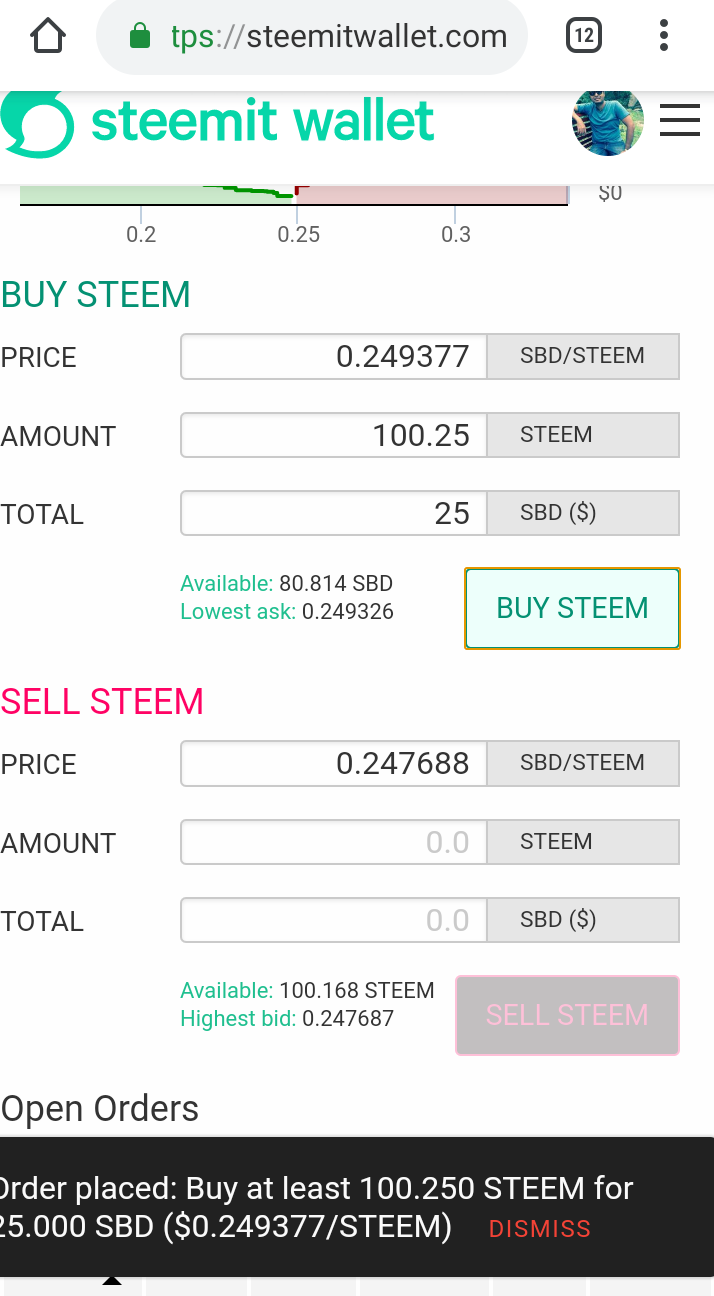Dismiss the order placed notification
Viewport: 714px width, 1296px height.
540,1228
